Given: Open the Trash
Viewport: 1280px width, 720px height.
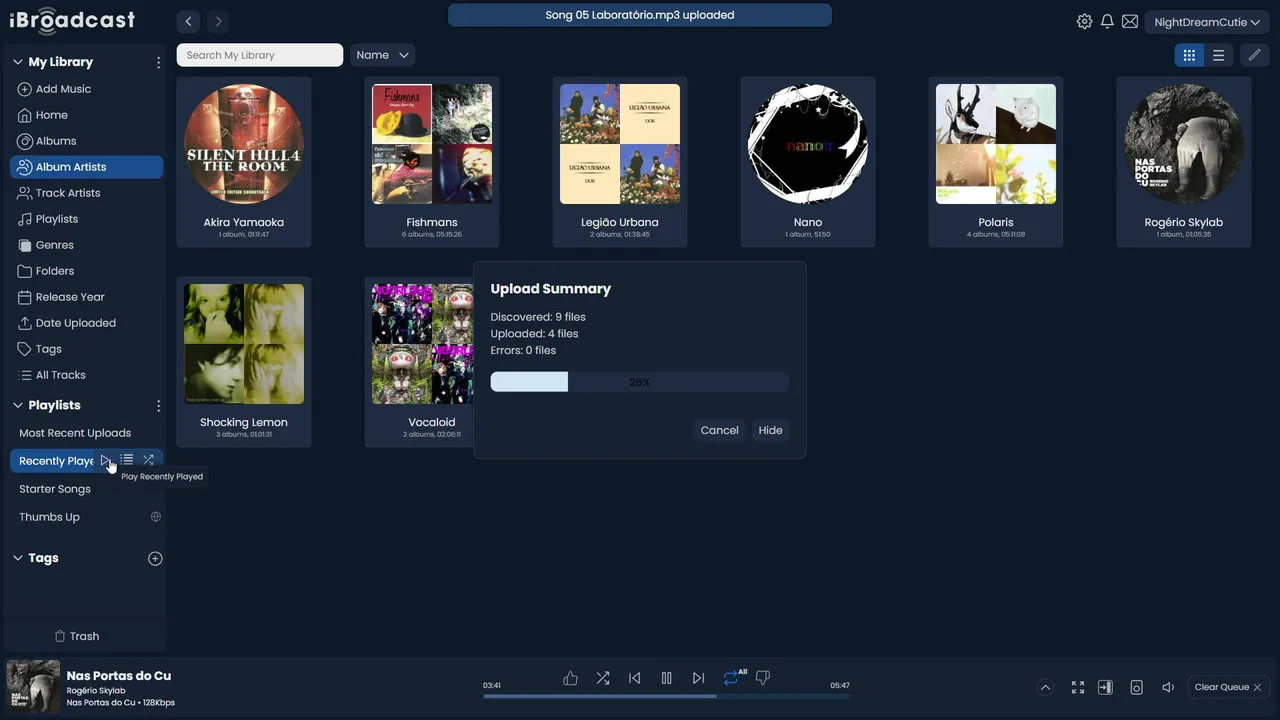Looking at the screenshot, I should click(x=77, y=636).
